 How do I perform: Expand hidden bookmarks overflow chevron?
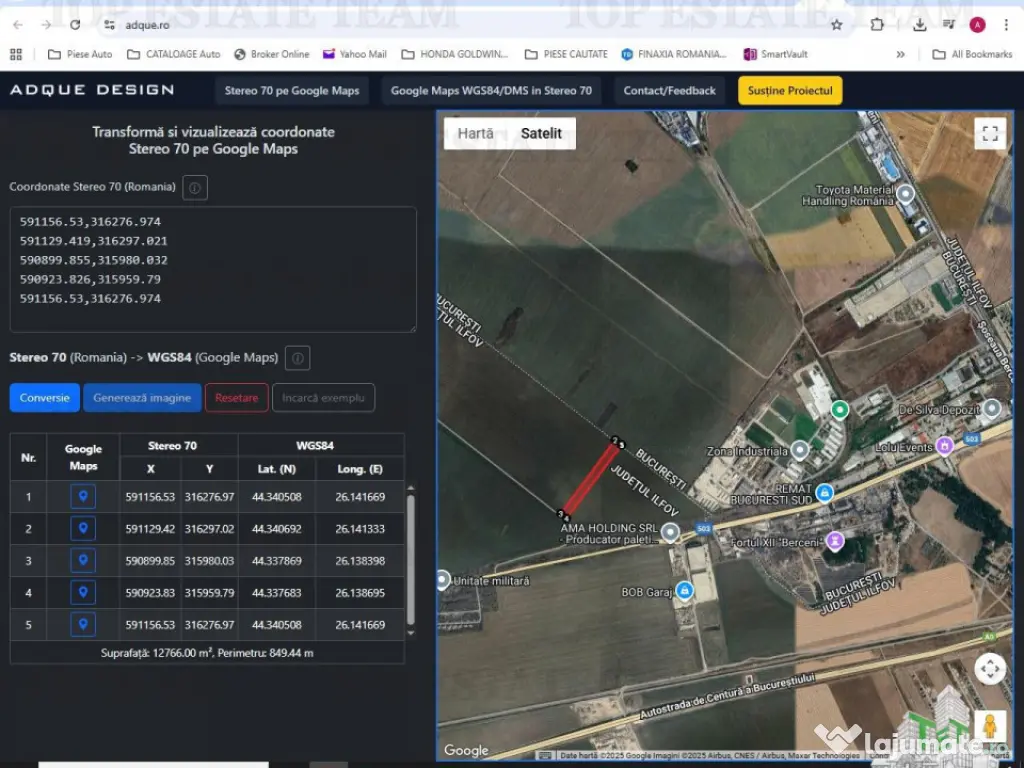point(901,54)
